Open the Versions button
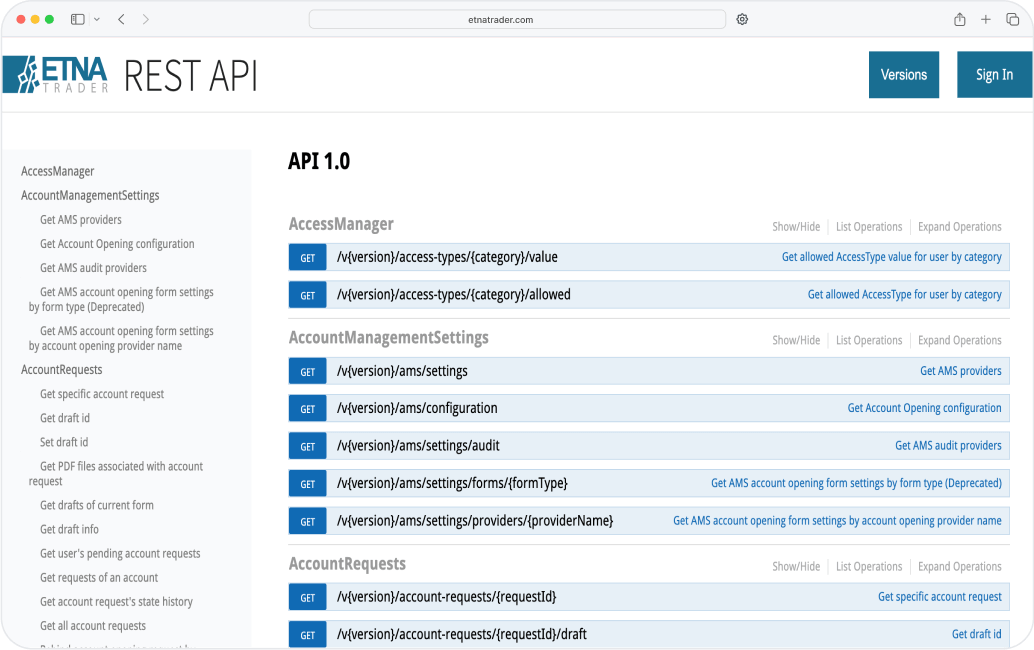1034x650 pixels. pos(903,74)
